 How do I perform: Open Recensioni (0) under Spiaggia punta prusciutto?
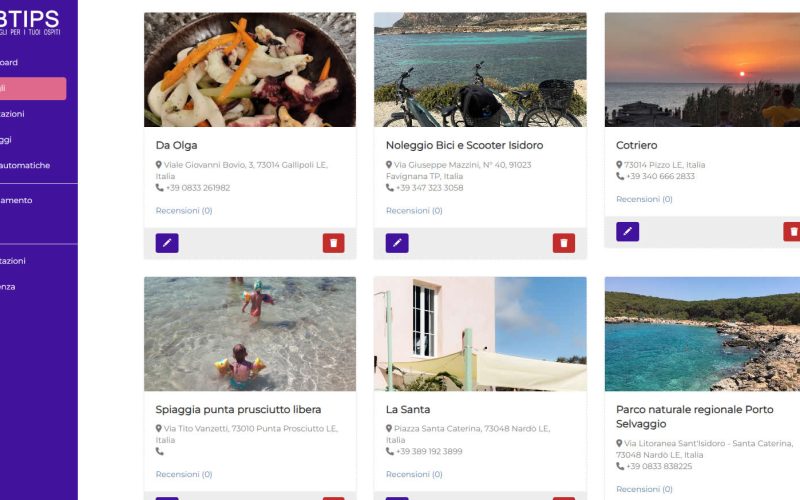184,474
